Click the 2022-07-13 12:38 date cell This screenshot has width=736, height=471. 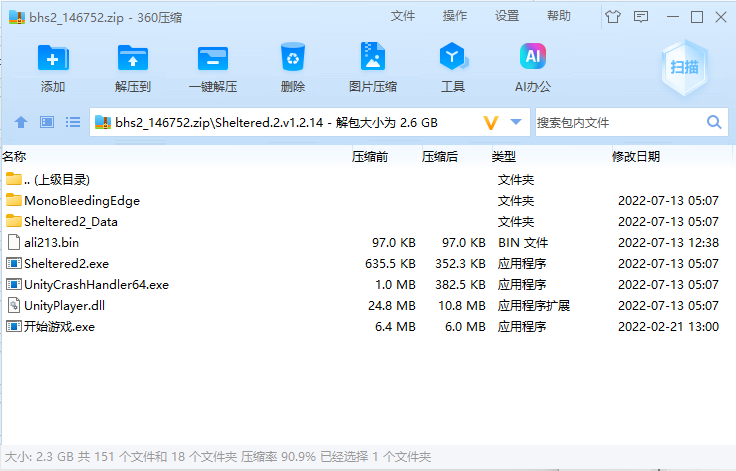click(x=668, y=242)
